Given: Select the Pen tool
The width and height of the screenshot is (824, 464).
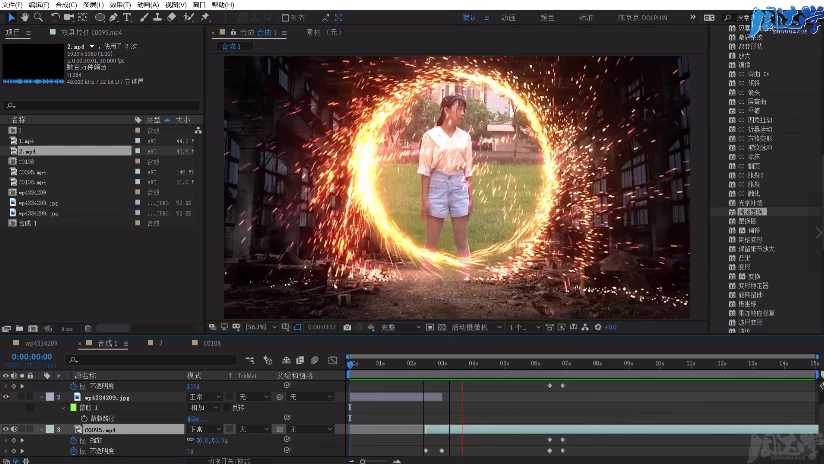Looking at the screenshot, I should [x=113, y=17].
